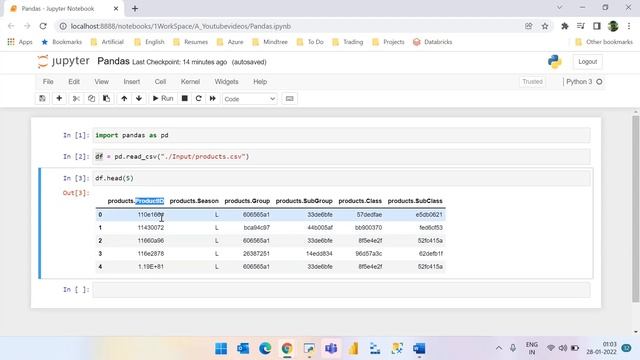Open Microsoft Edge from taskbar

tap(265, 349)
